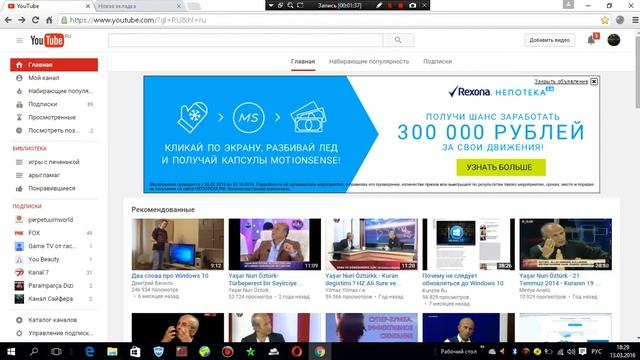Click the YouTube logo
Viewport: 640px width, 360px height.
pos(47,40)
